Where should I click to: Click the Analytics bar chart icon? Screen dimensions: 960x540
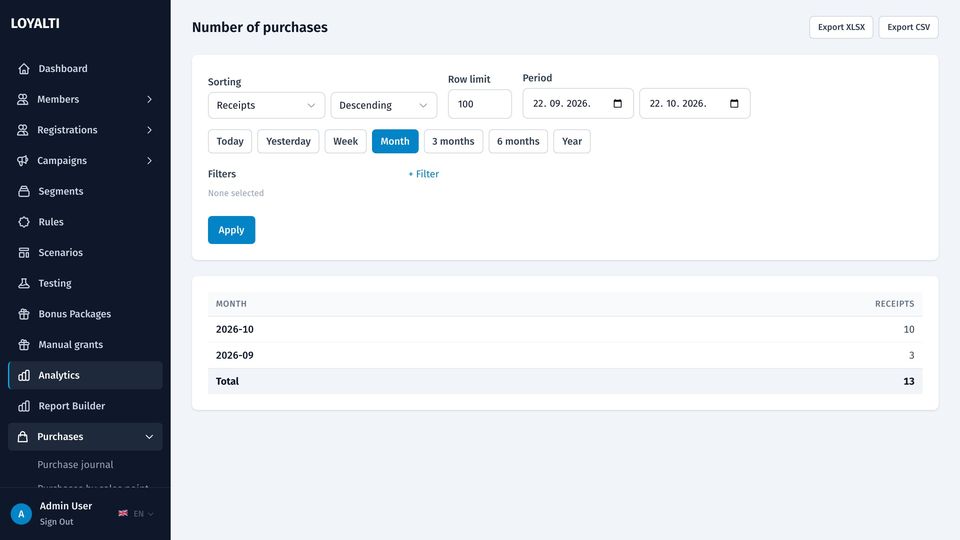(x=24, y=375)
